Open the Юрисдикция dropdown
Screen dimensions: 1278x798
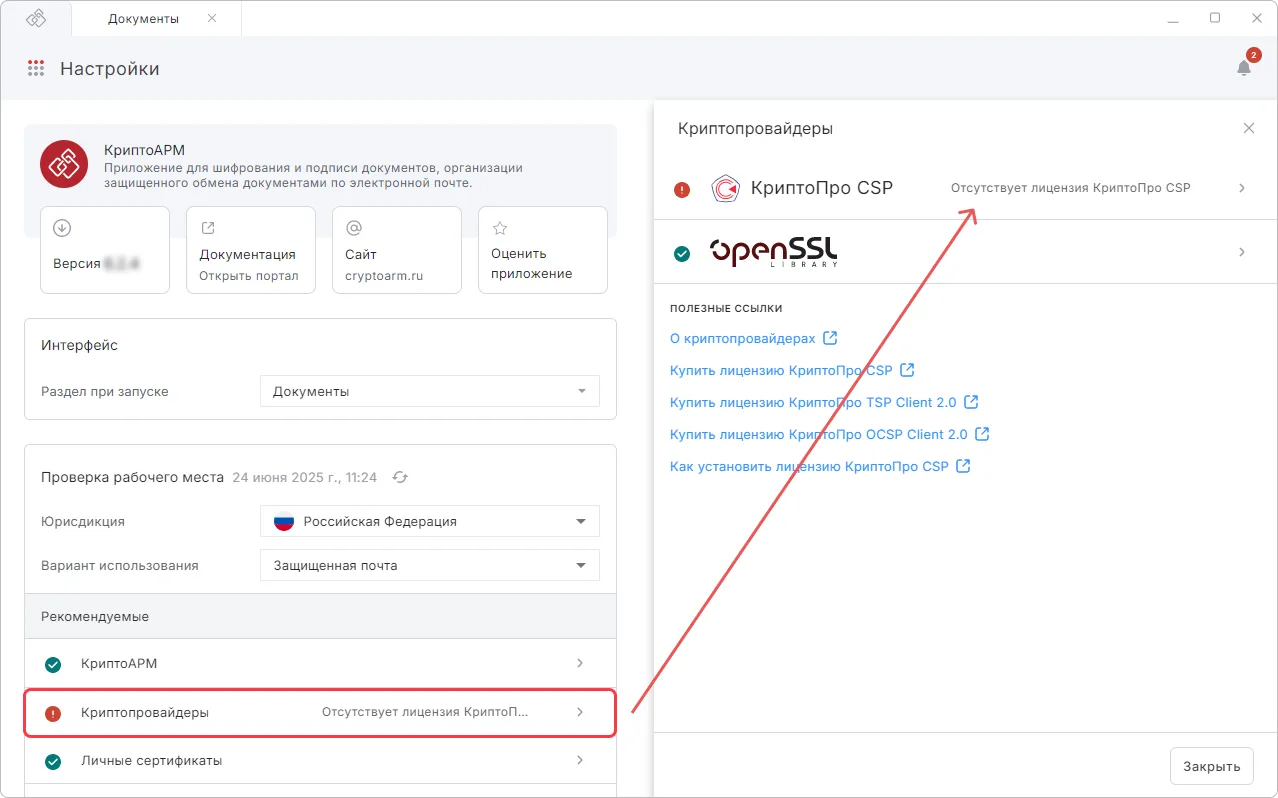[430, 521]
